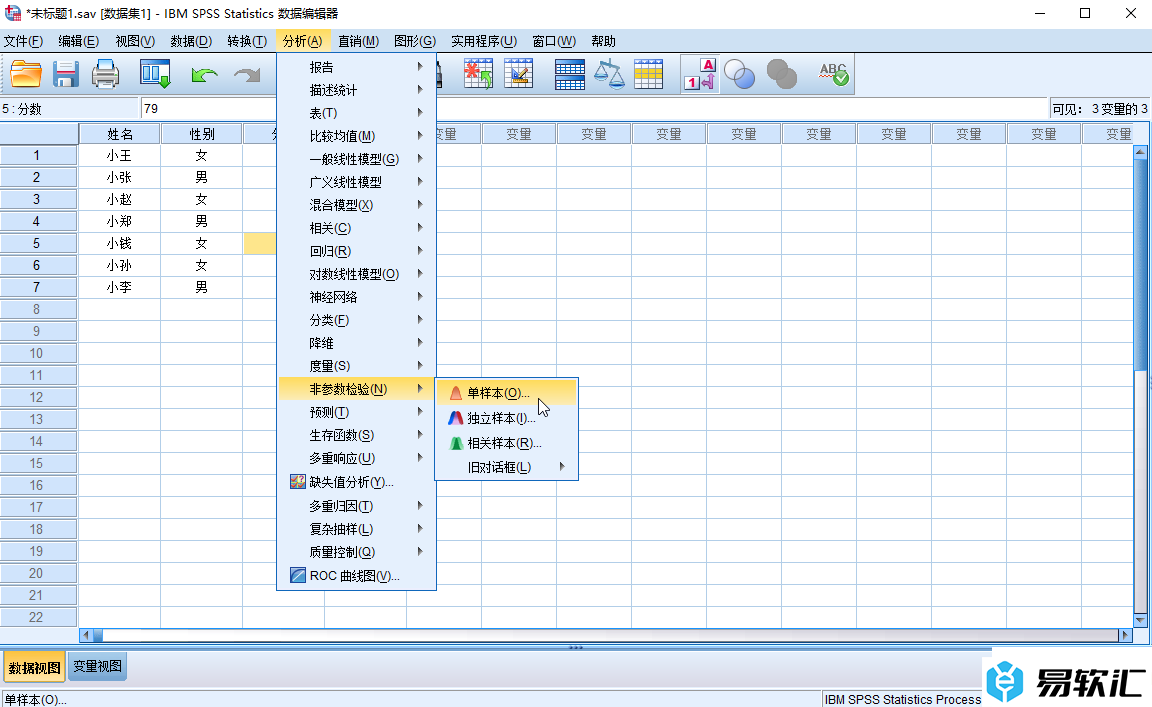
Task: Open the 编辑(E) menu
Action: coord(79,41)
